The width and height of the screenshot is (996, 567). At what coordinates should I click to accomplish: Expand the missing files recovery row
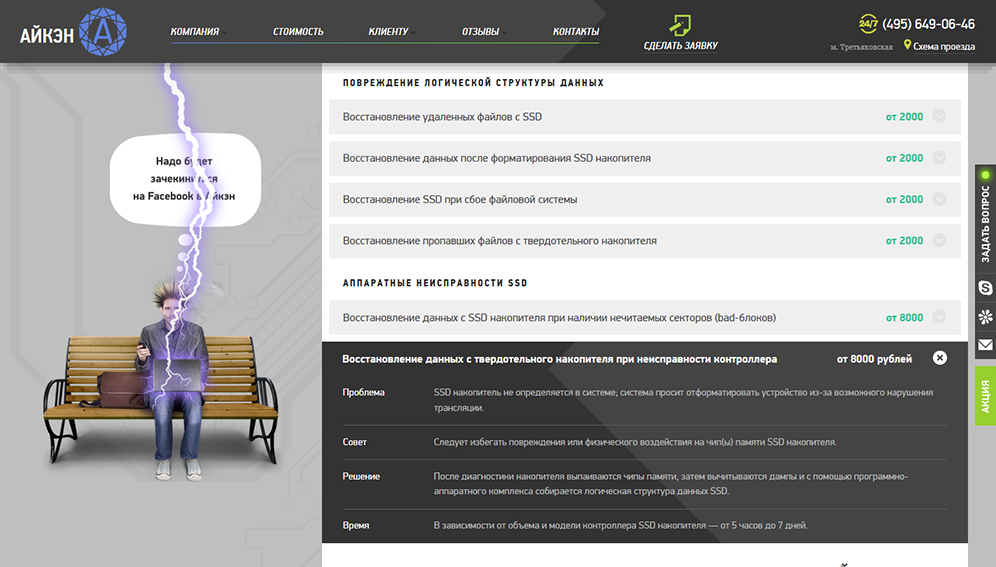point(938,241)
